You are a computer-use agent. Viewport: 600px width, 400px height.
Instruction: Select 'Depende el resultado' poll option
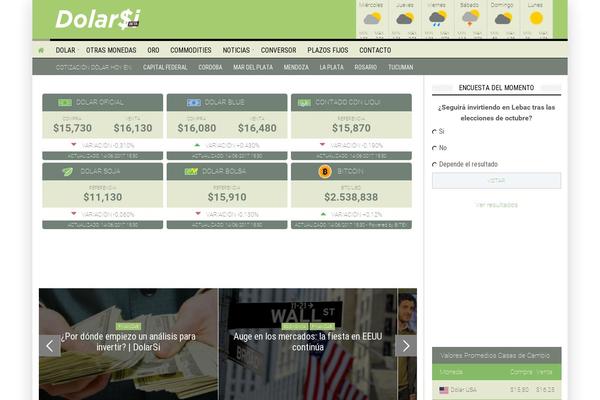[x=434, y=165]
